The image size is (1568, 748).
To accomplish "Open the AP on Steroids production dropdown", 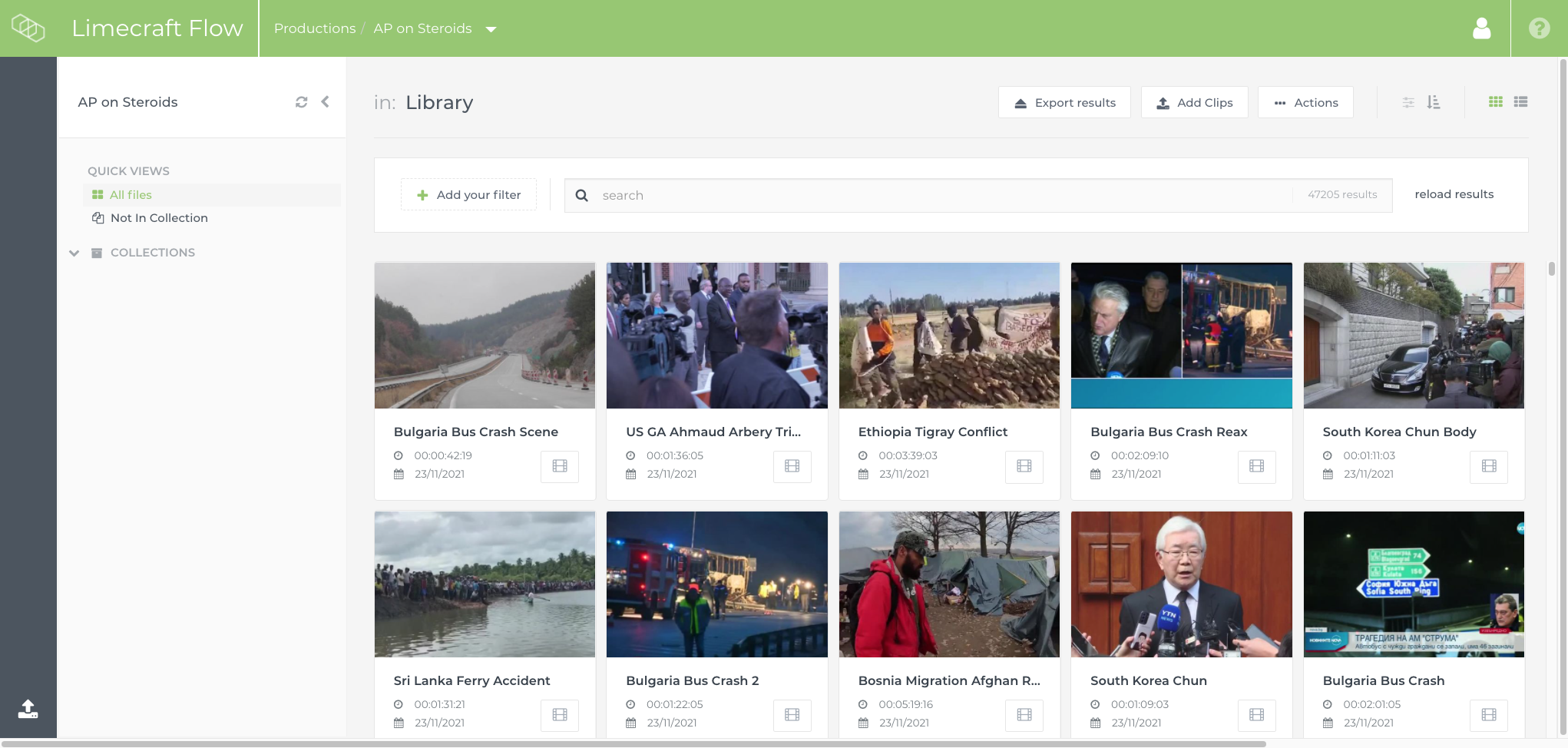I will tap(491, 29).
